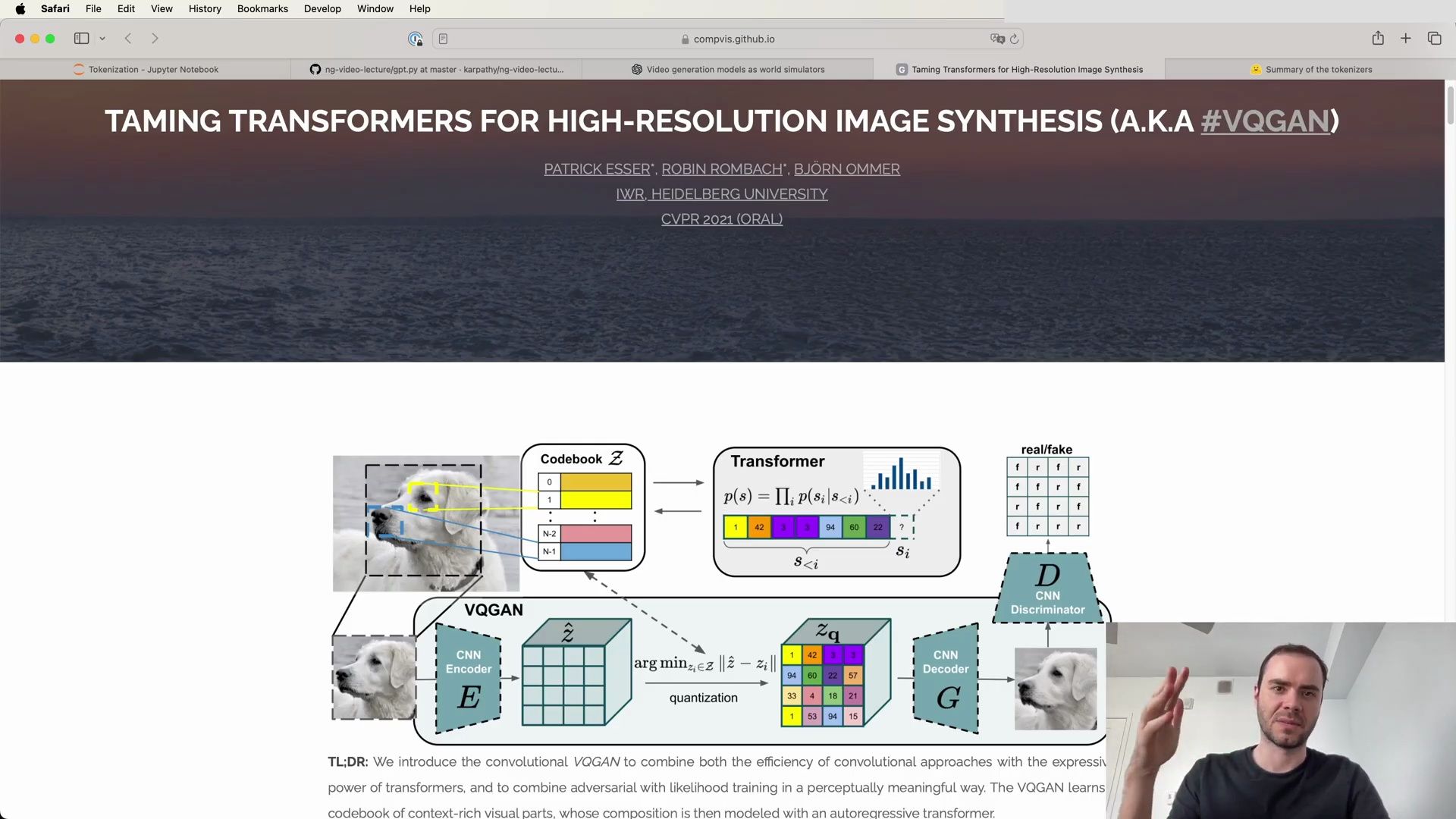Click the "CNN Discriminator" label
This screenshot has height=819, width=1456.
1047,602
